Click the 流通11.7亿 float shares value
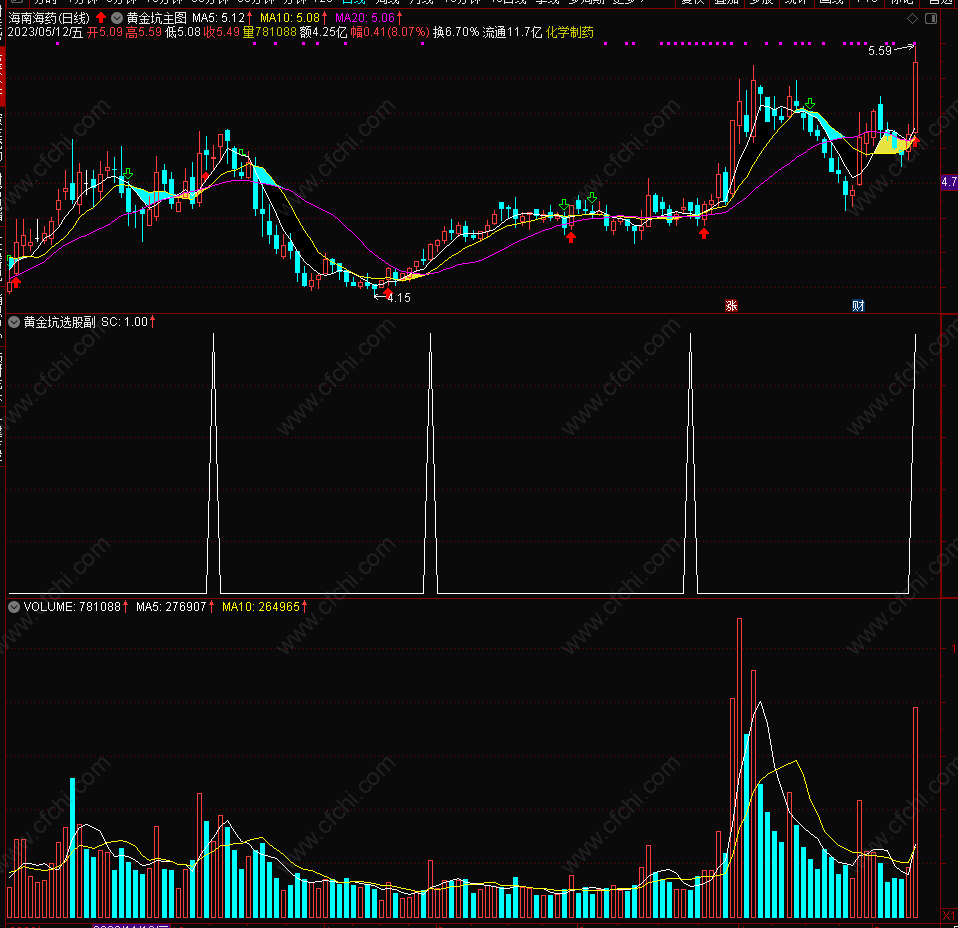The width and height of the screenshot is (958, 928). [x=512, y=32]
